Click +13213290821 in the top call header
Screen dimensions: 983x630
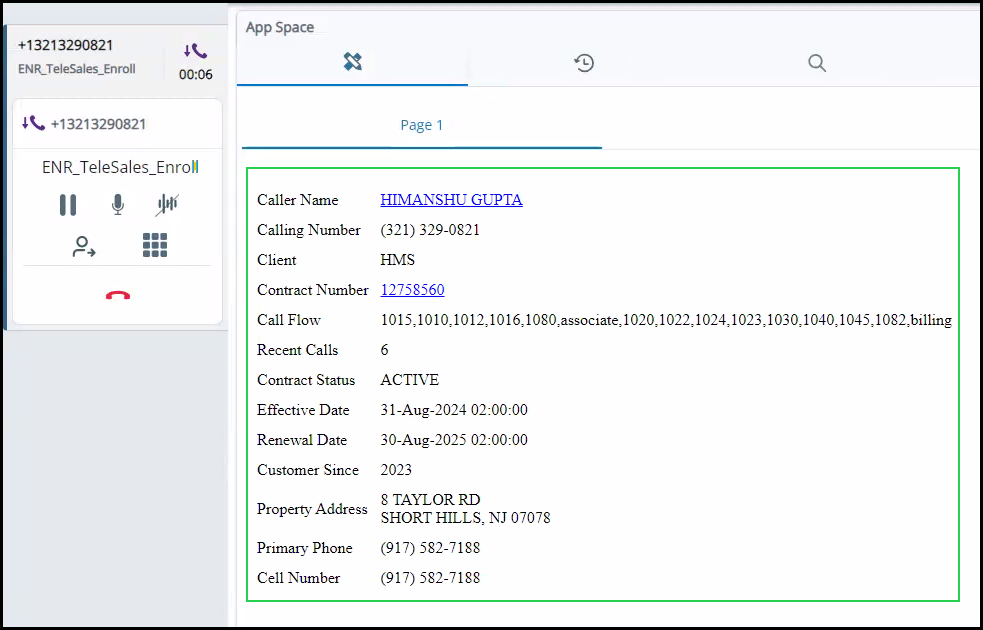tap(66, 45)
